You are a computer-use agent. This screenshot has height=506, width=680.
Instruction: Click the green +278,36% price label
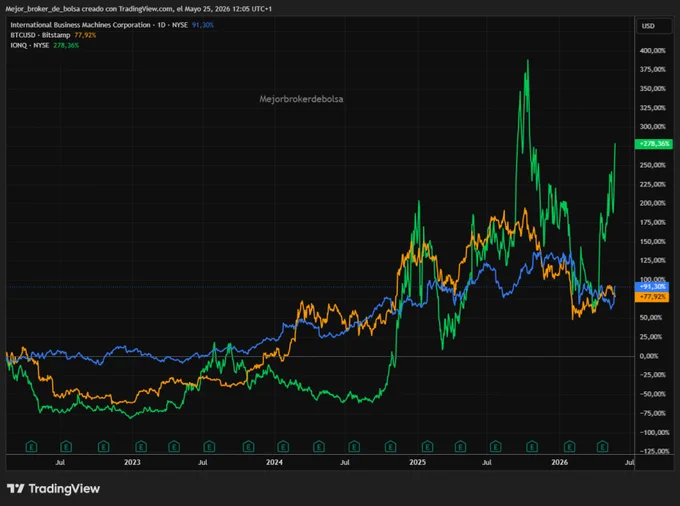click(654, 144)
